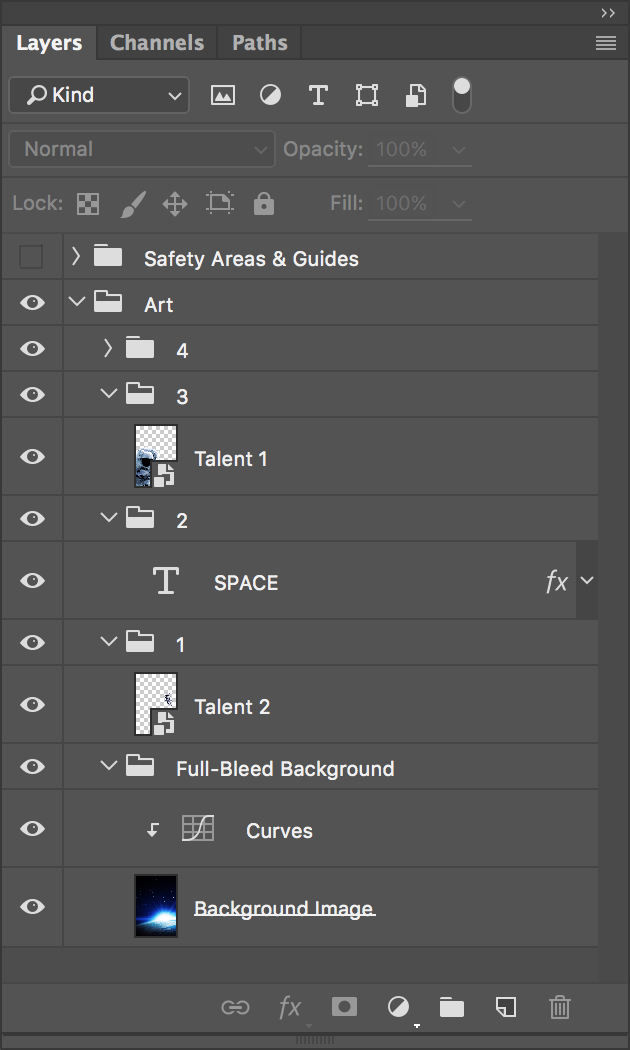Hide the Curves adjustment layer

pyautogui.click(x=32, y=828)
